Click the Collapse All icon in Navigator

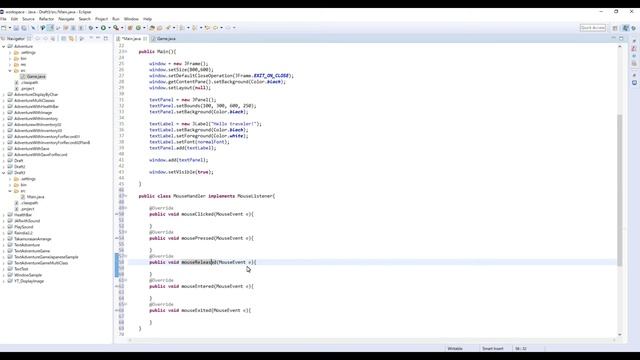point(64,38)
